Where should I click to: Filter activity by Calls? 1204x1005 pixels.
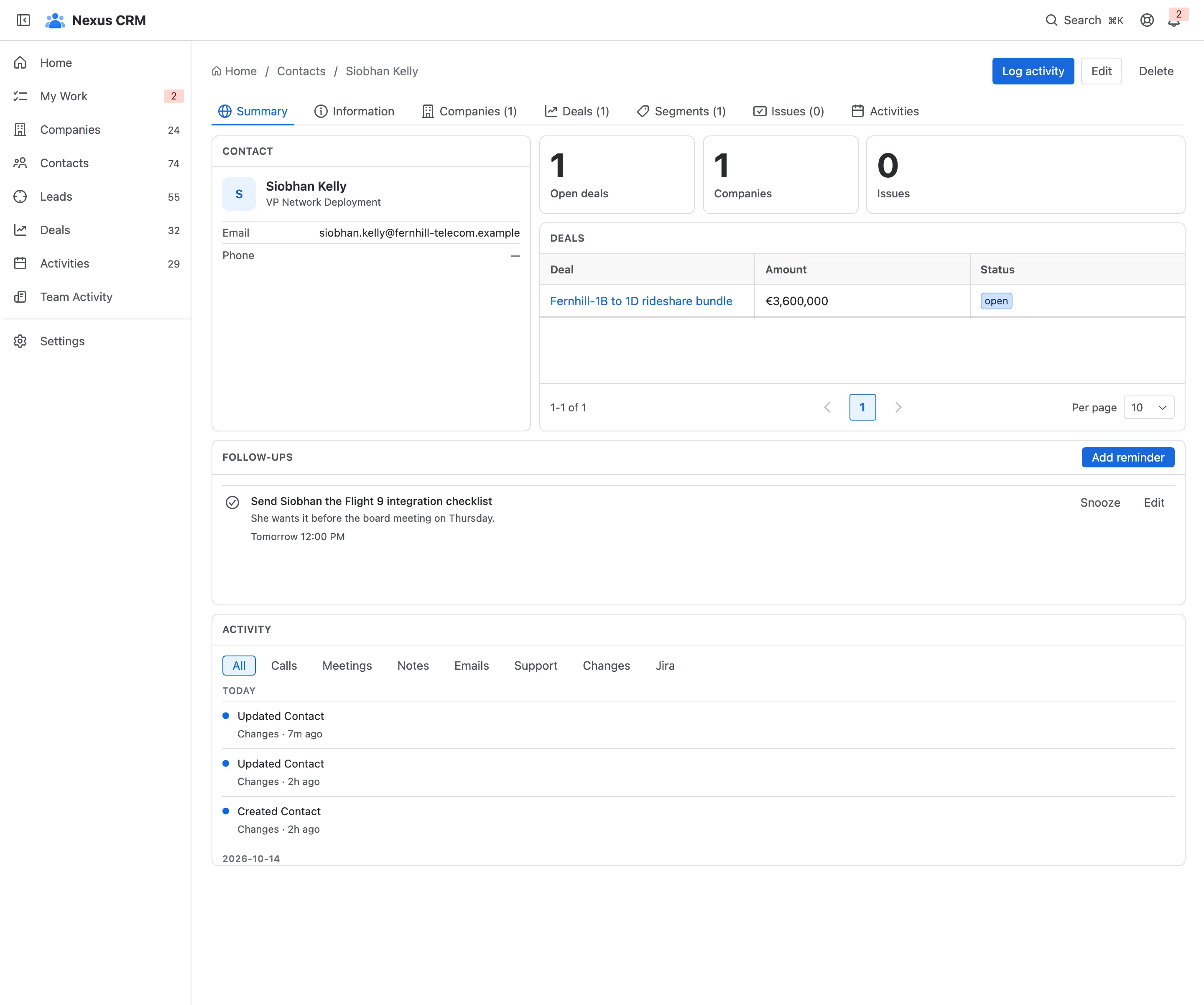coord(284,666)
